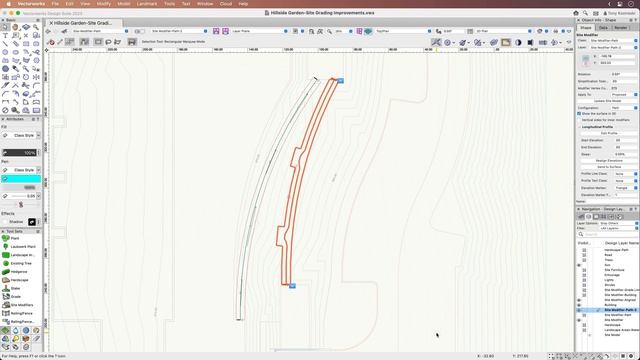The width and height of the screenshot is (640, 360).
Task: Select the Rectangle tool in Basic palette
Action: click(x=26, y=44)
